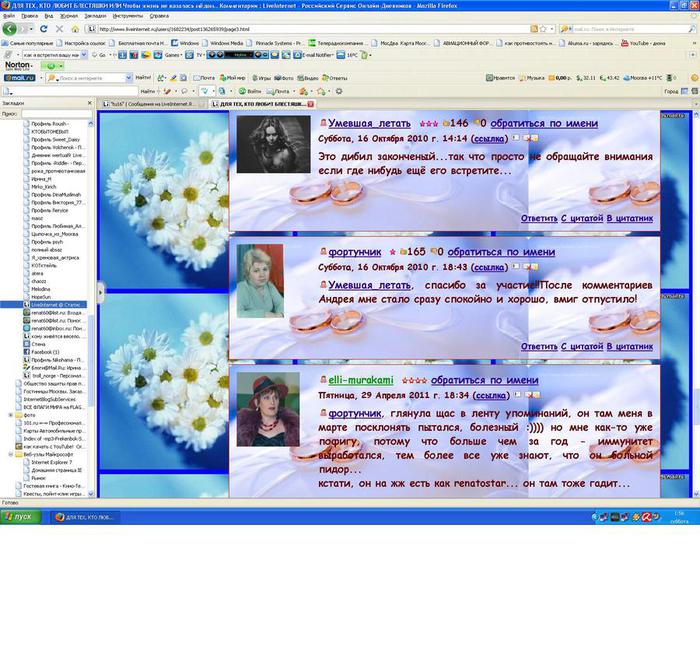The width and height of the screenshot is (700, 664).
Task: Click the highlighter pen icon on mail.ru toolbar
Action: click(173, 78)
